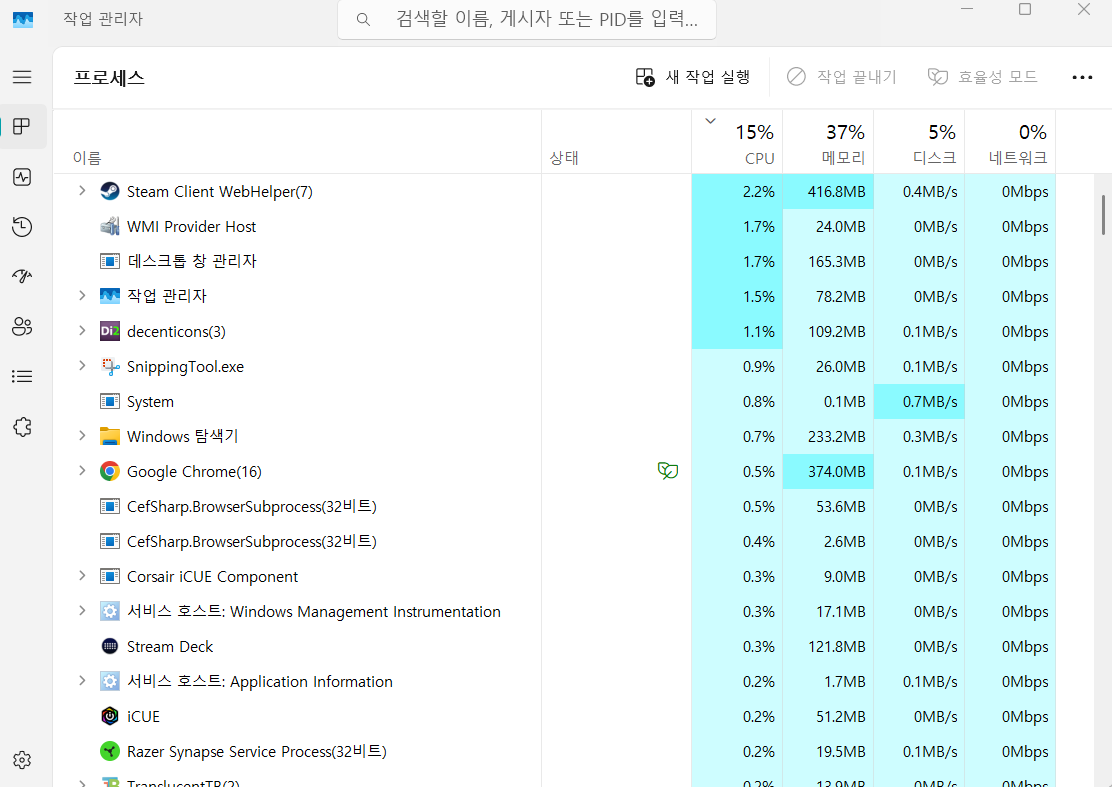Click the WMI Provider Host icon

tap(109, 226)
